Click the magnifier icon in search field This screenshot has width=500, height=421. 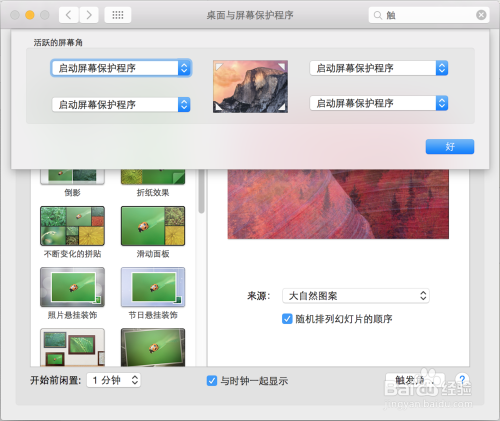[377, 15]
